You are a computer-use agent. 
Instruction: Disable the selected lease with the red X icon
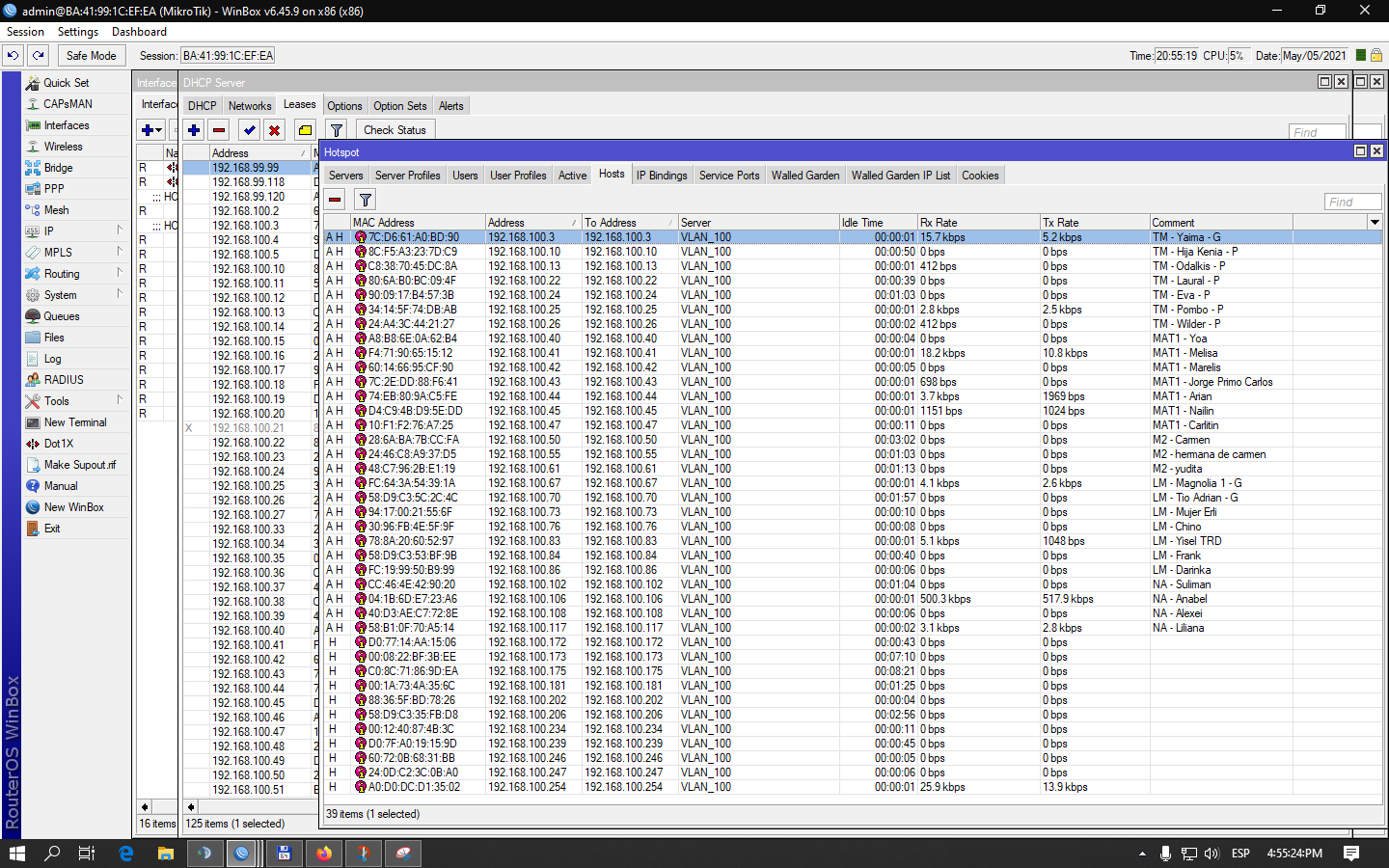(275, 130)
